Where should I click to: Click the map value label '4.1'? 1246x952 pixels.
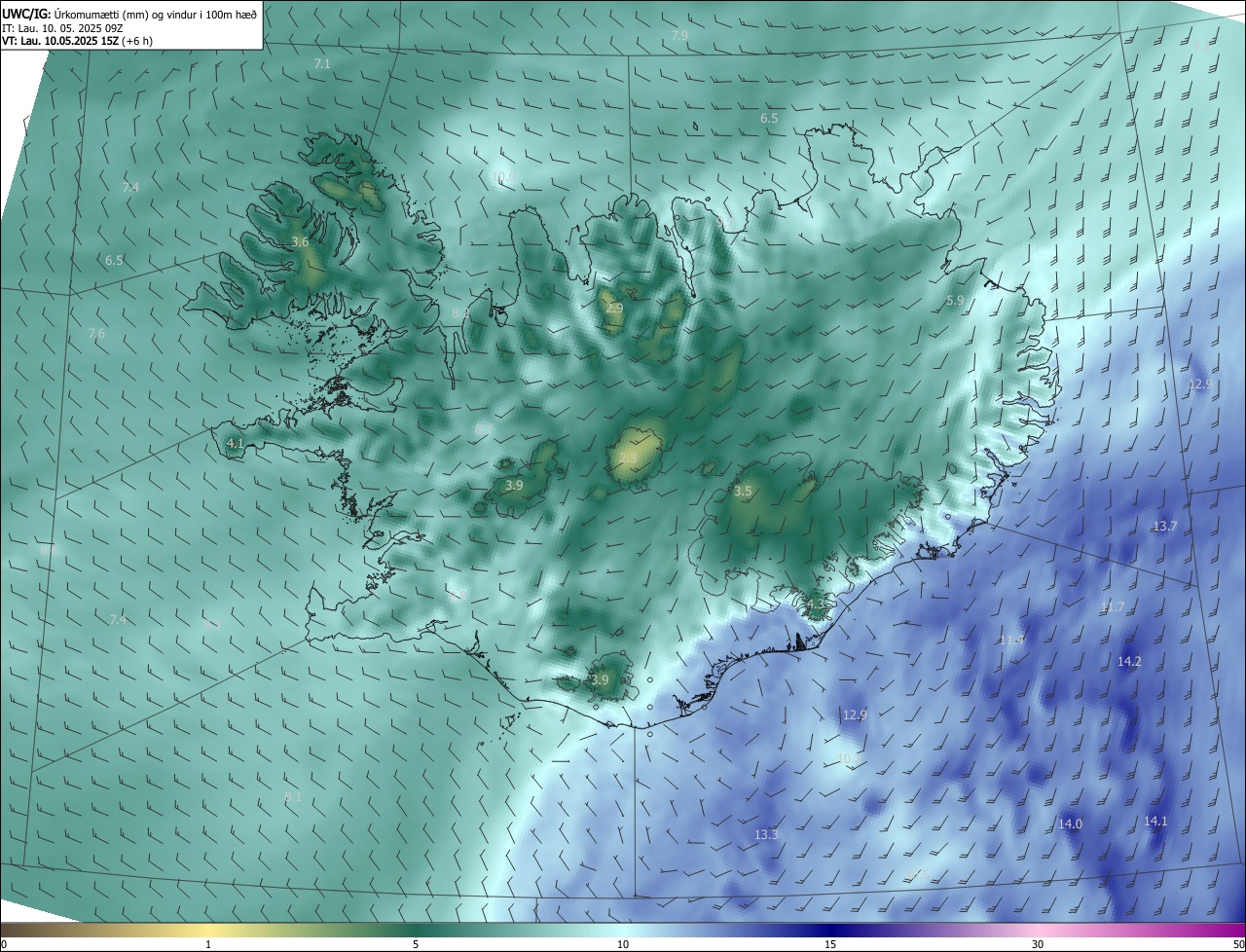click(x=235, y=443)
